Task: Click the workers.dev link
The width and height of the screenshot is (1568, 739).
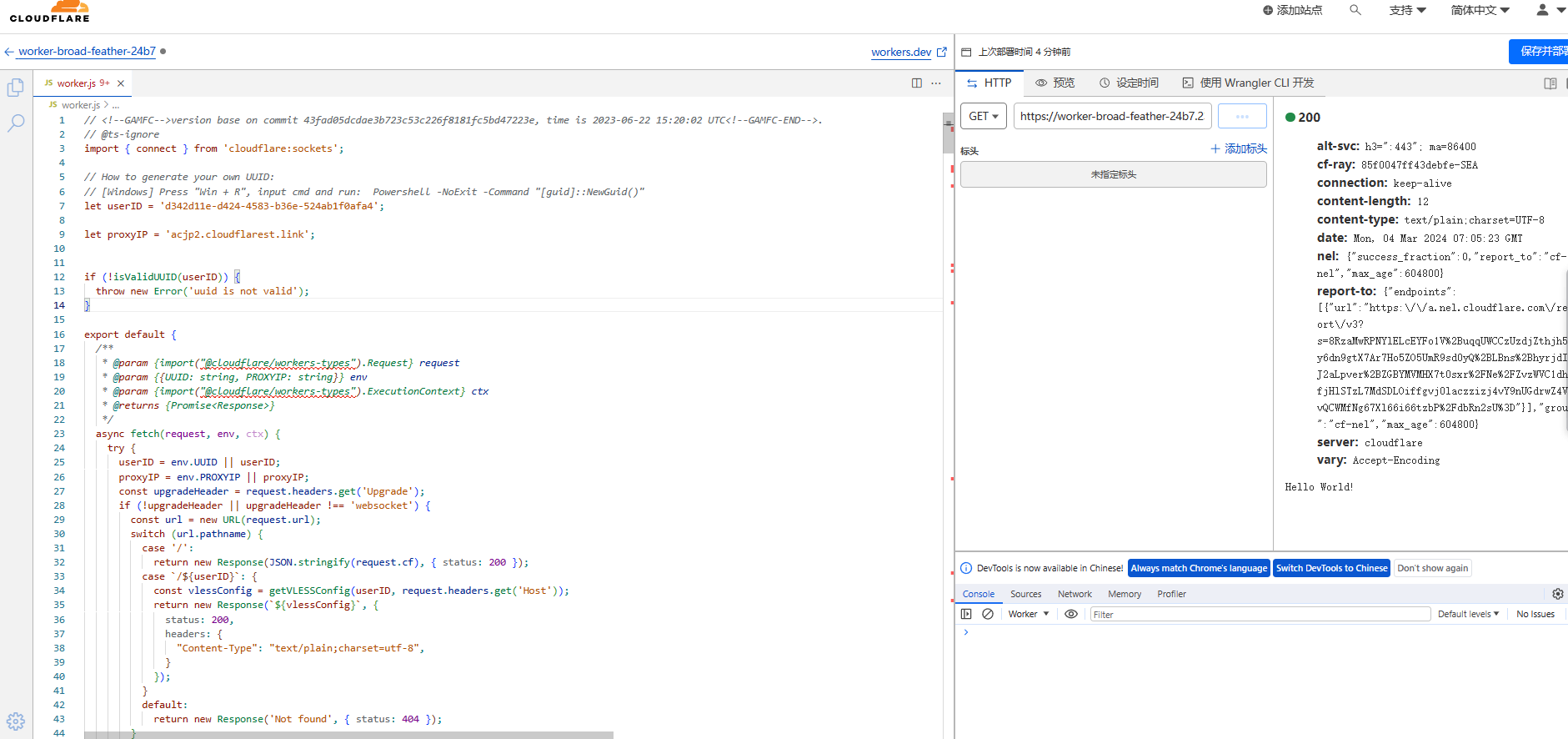Action: pyautogui.click(x=901, y=52)
